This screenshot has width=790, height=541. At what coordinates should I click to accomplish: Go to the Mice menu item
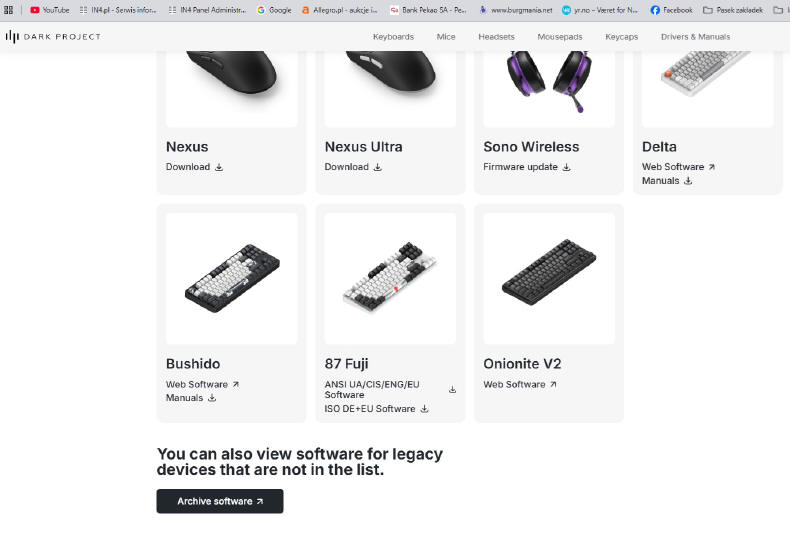[446, 37]
